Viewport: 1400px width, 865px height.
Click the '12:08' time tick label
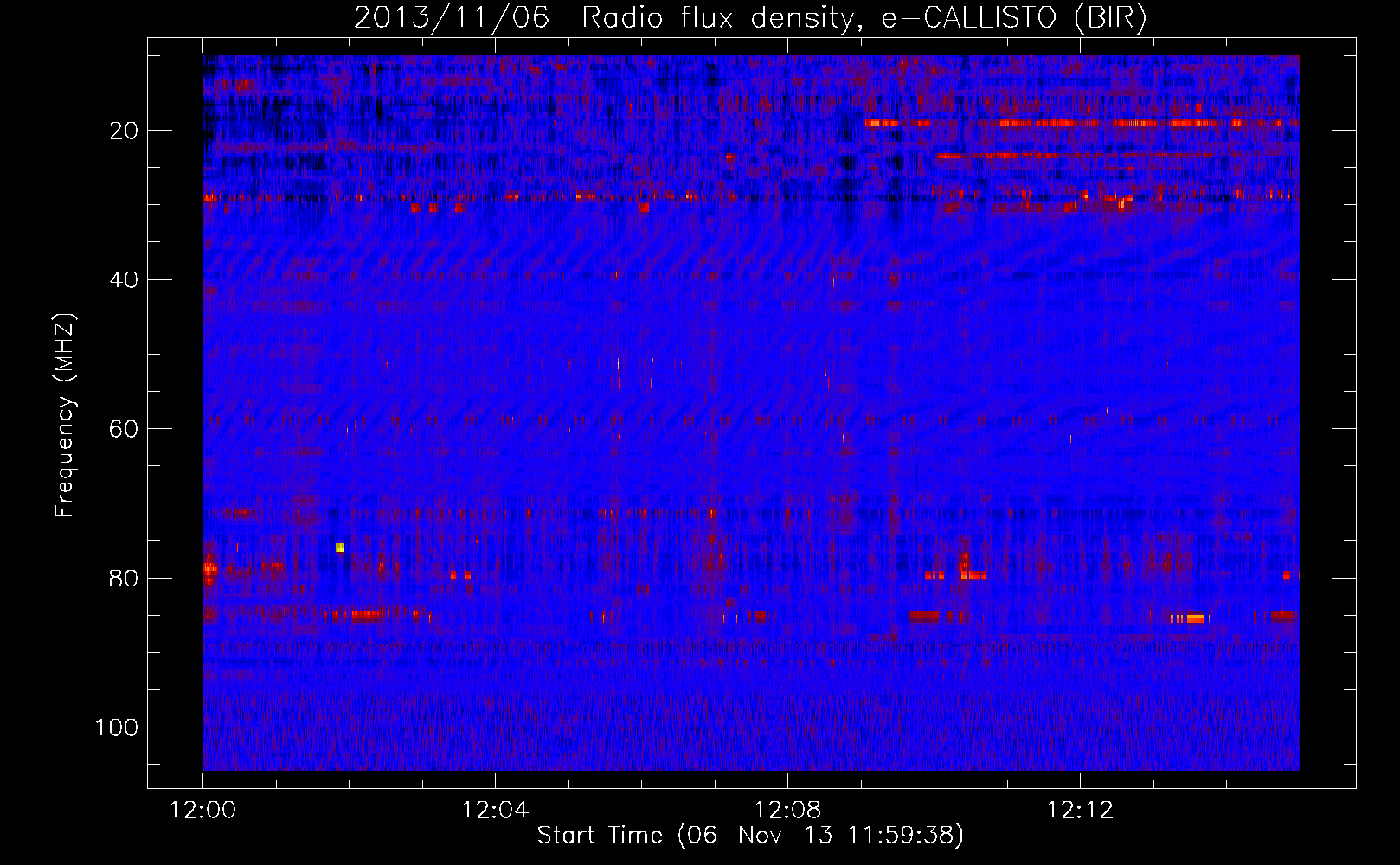click(x=787, y=811)
